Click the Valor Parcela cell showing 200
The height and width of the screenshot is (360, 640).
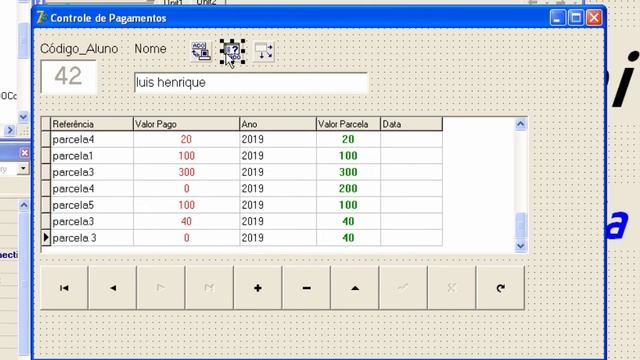coord(348,189)
